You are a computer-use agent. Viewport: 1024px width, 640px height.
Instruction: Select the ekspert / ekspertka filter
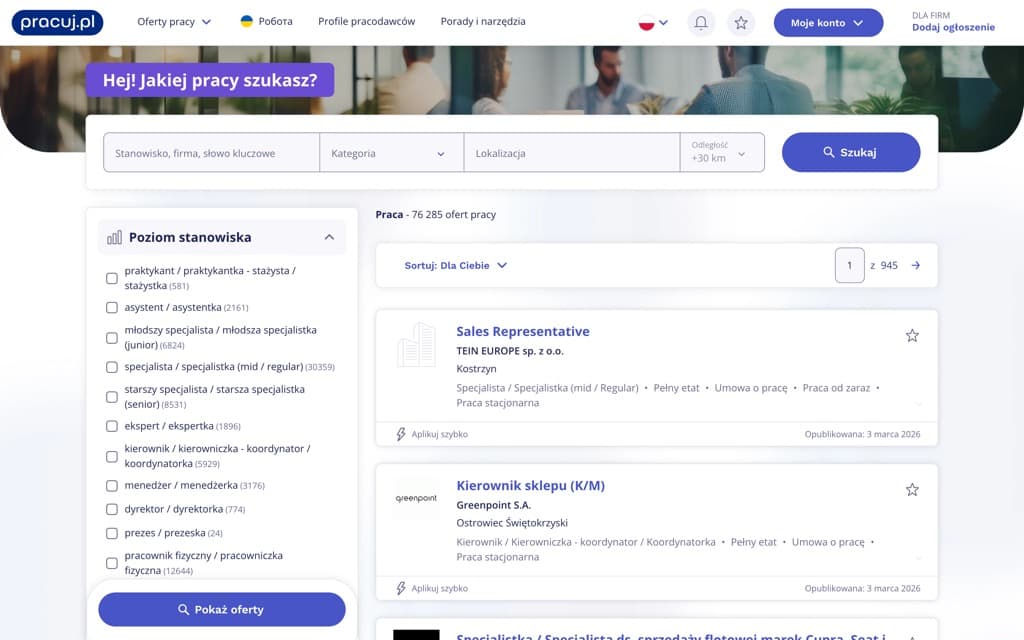111,425
